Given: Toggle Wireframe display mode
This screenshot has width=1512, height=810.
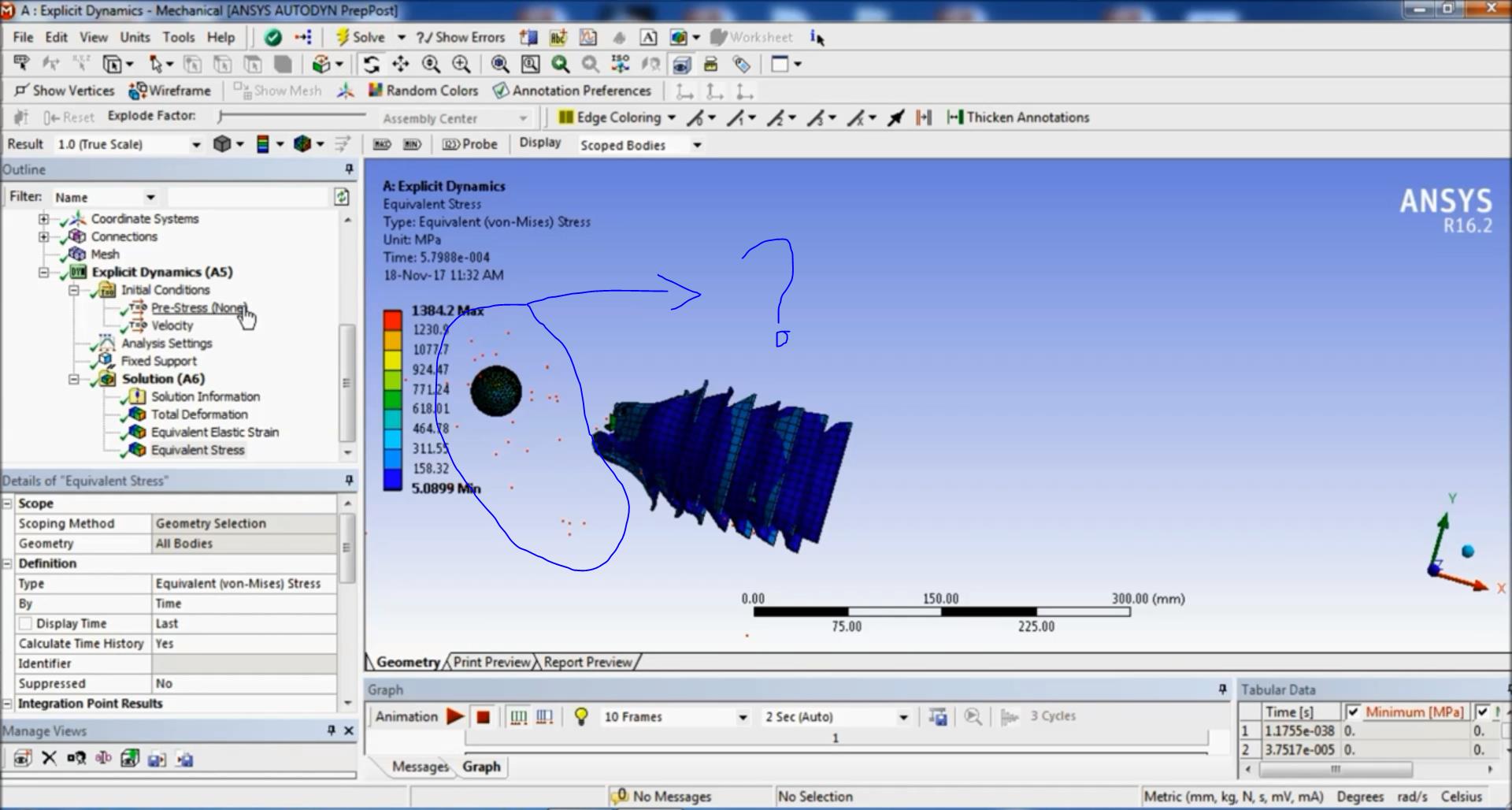Looking at the screenshot, I should click(x=170, y=91).
